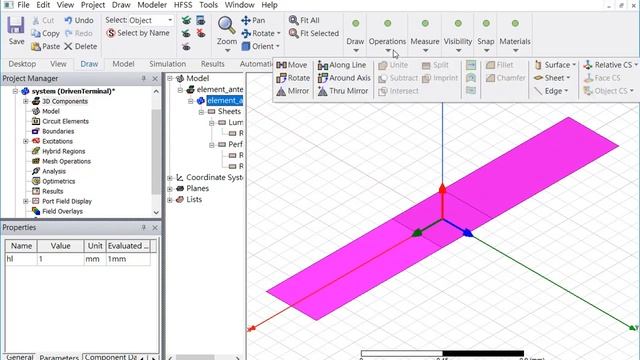Switch to the Results ribbon tab

point(213,64)
